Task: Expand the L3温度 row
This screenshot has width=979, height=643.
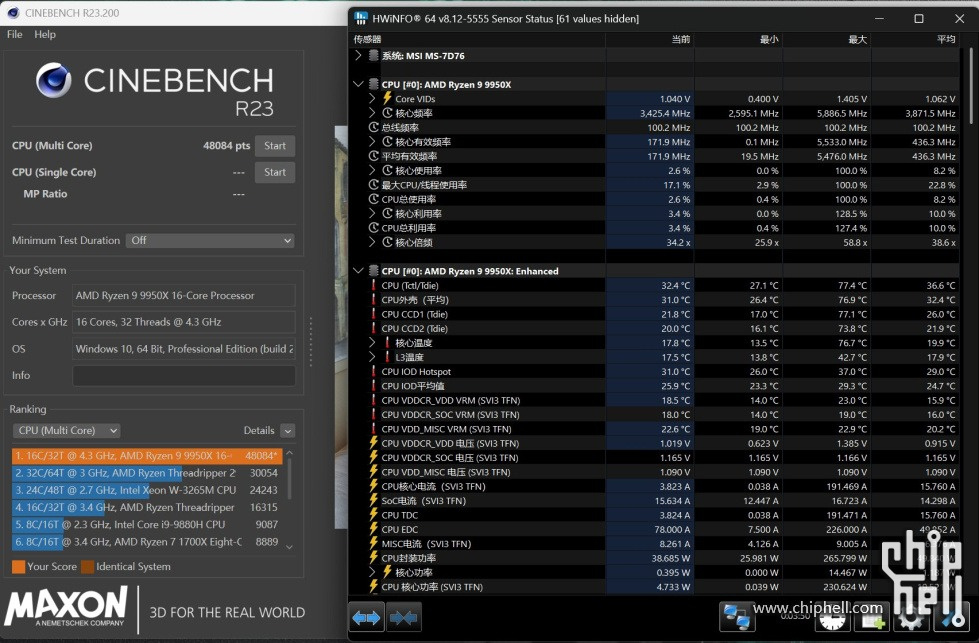Action: [372, 357]
